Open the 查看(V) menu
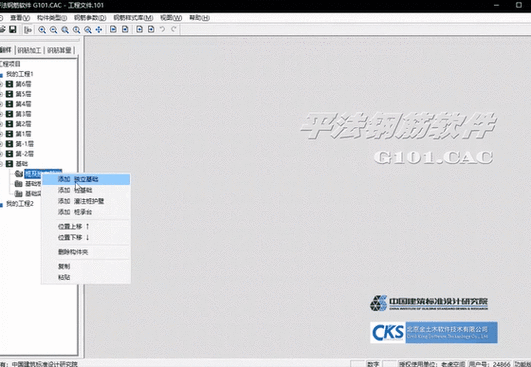 click(20, 18)
